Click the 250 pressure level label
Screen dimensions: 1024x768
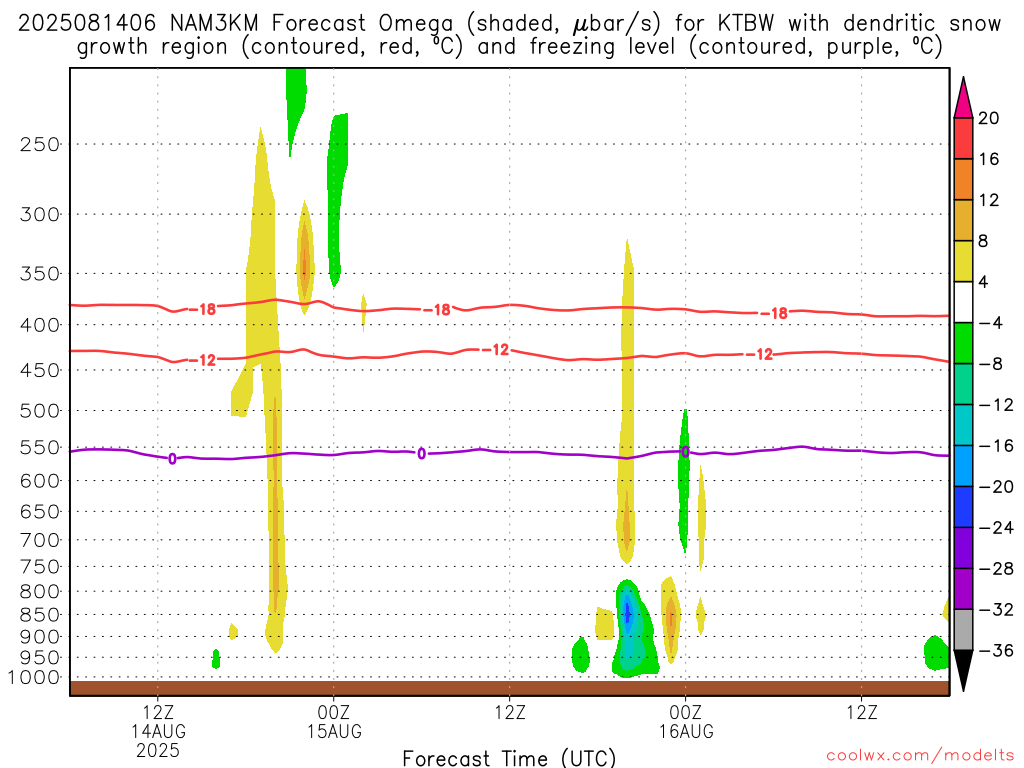pyautogui.click(x=40, y=144)
